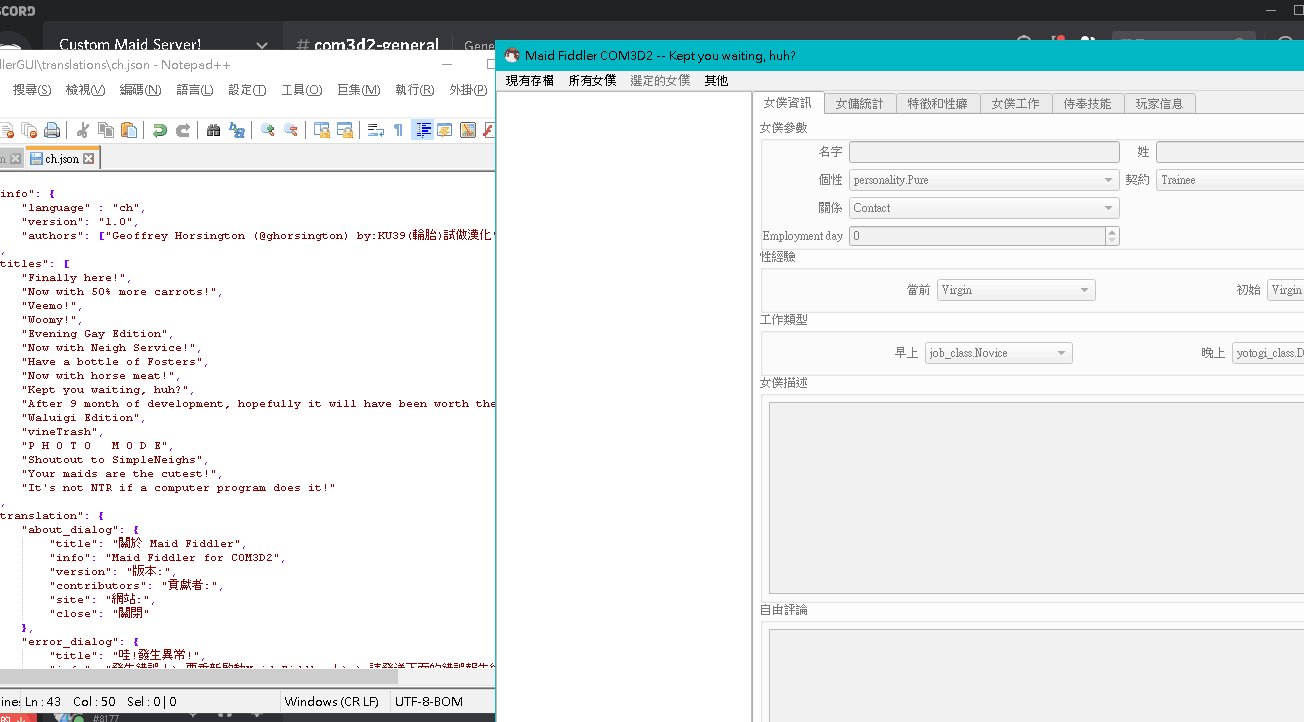Screen dimensions: 1304x722
Task: Open the 編碼(N) menu in Notepad++
Action: click(x=140, y=90)
